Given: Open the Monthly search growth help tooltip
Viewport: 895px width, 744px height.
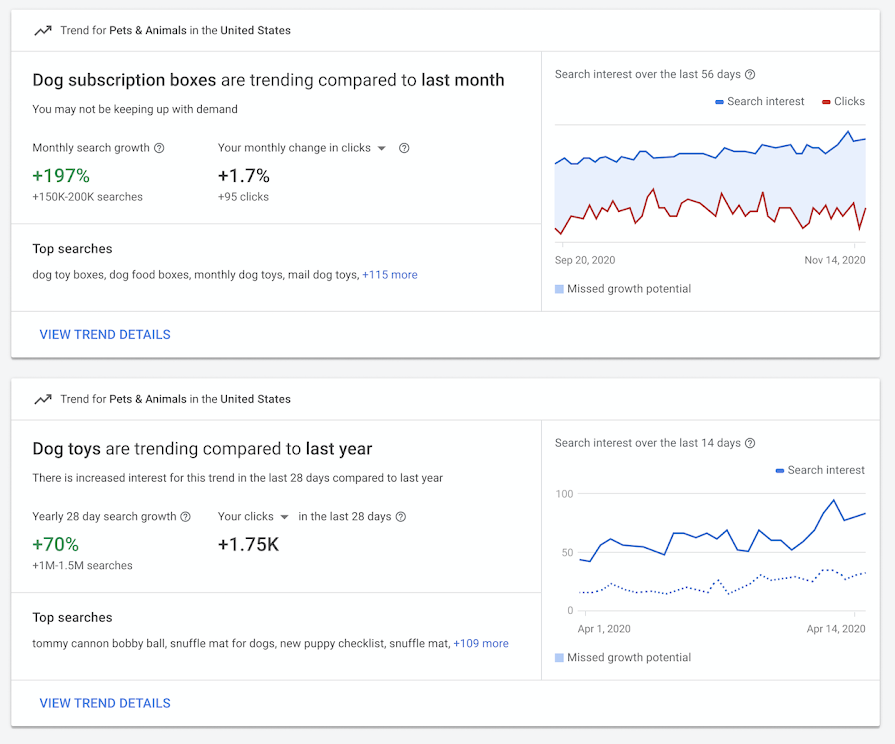Looking at the screenshot, I should click(159, 147).
